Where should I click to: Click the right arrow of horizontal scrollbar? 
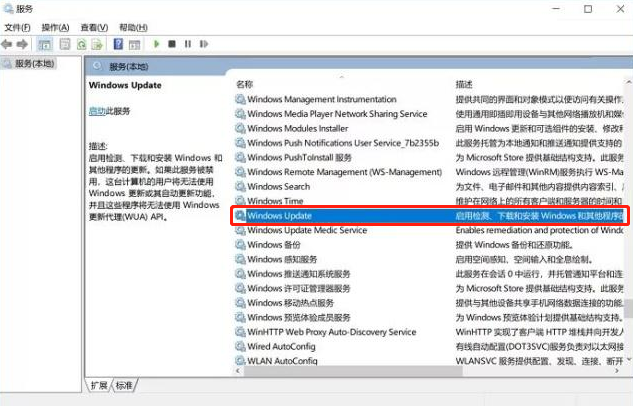click(x=616, y=370)
